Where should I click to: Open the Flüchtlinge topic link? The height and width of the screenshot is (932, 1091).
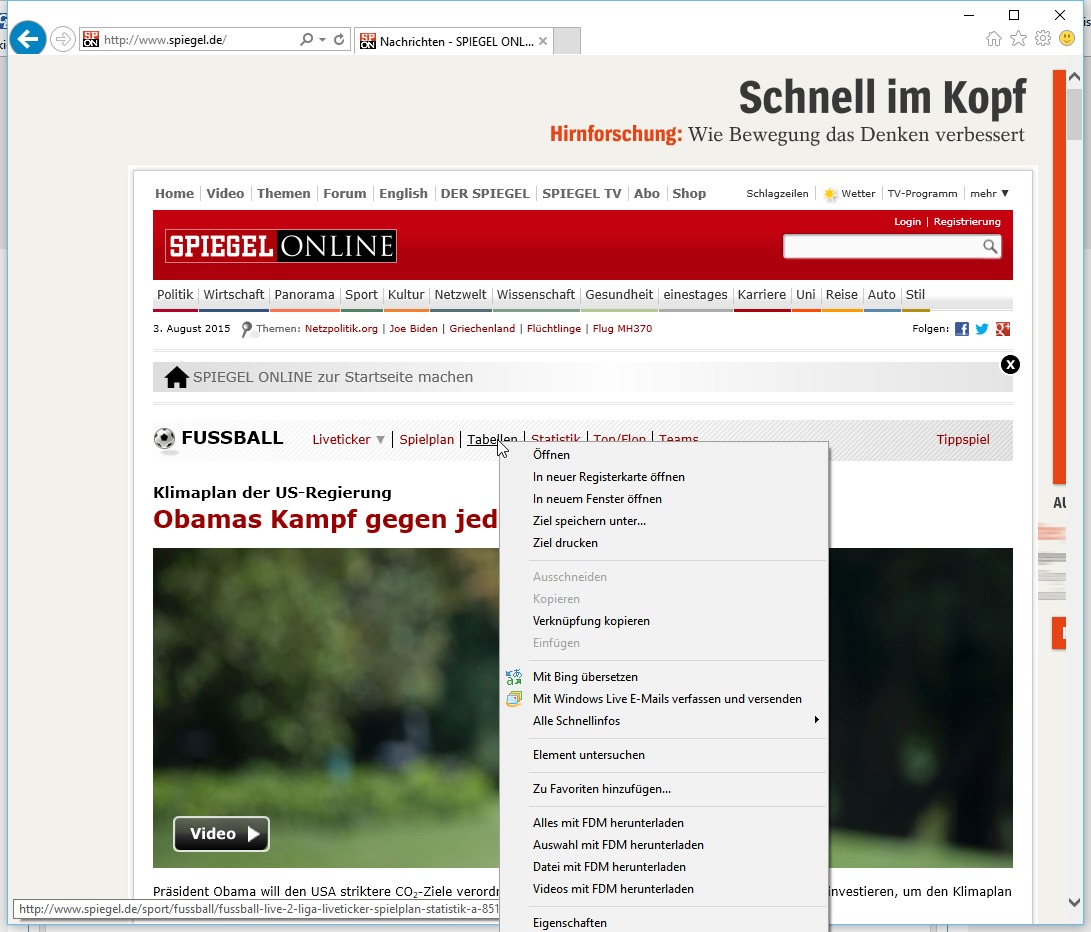pyautogui.click(x=554, y=329)
